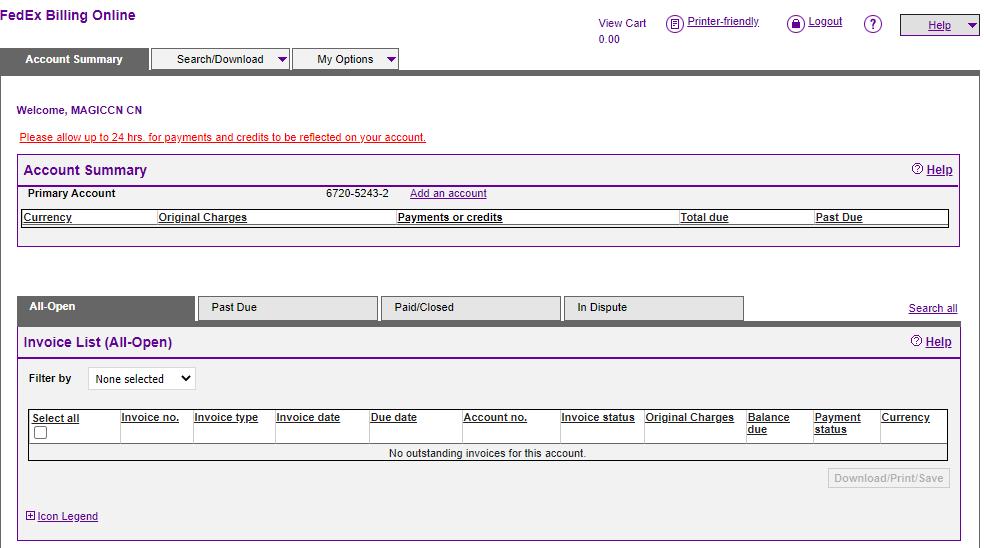Click 'No outstanding invoices for this account.' text
984x548 pixels.
point(488,453)
